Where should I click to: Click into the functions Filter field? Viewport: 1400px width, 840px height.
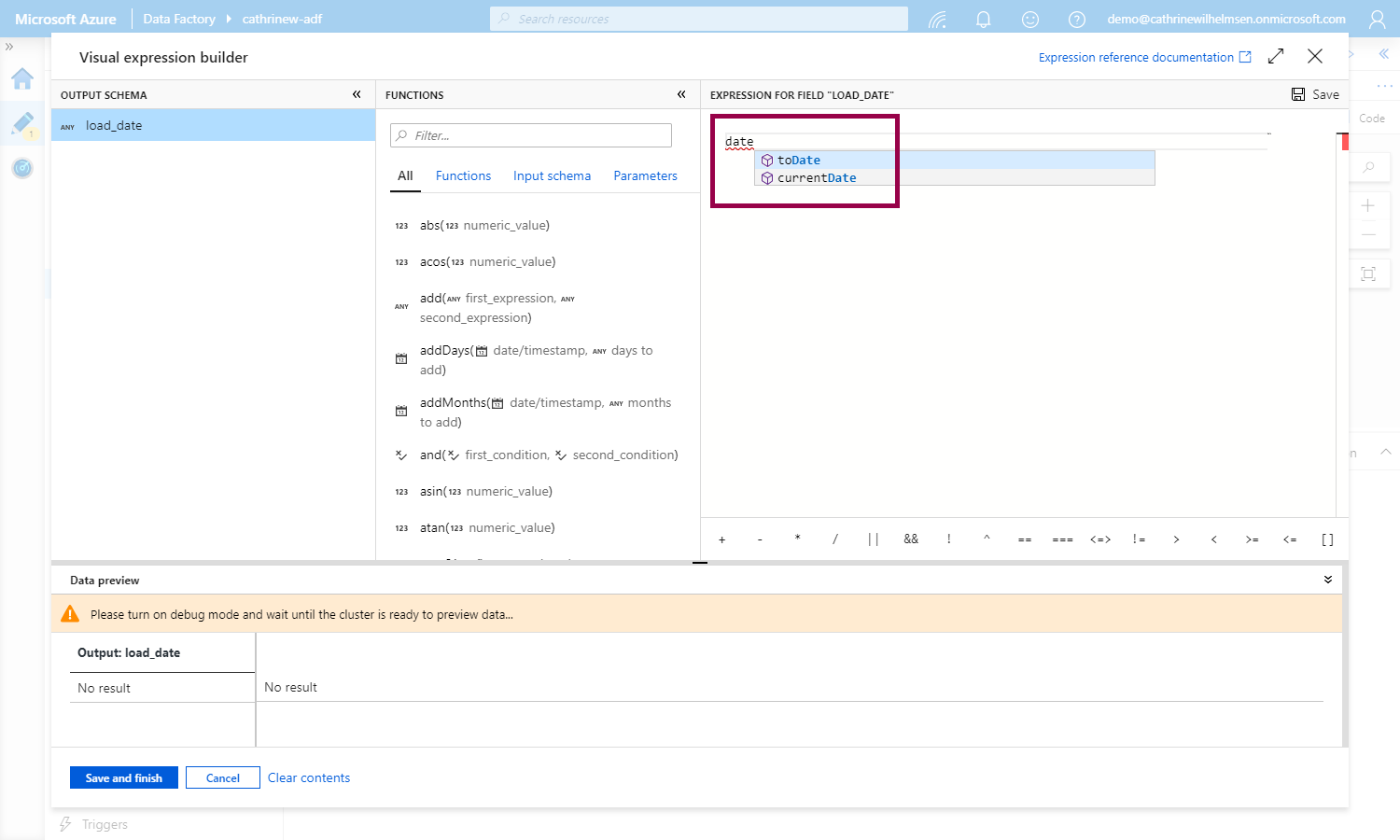tap(532, 135)
